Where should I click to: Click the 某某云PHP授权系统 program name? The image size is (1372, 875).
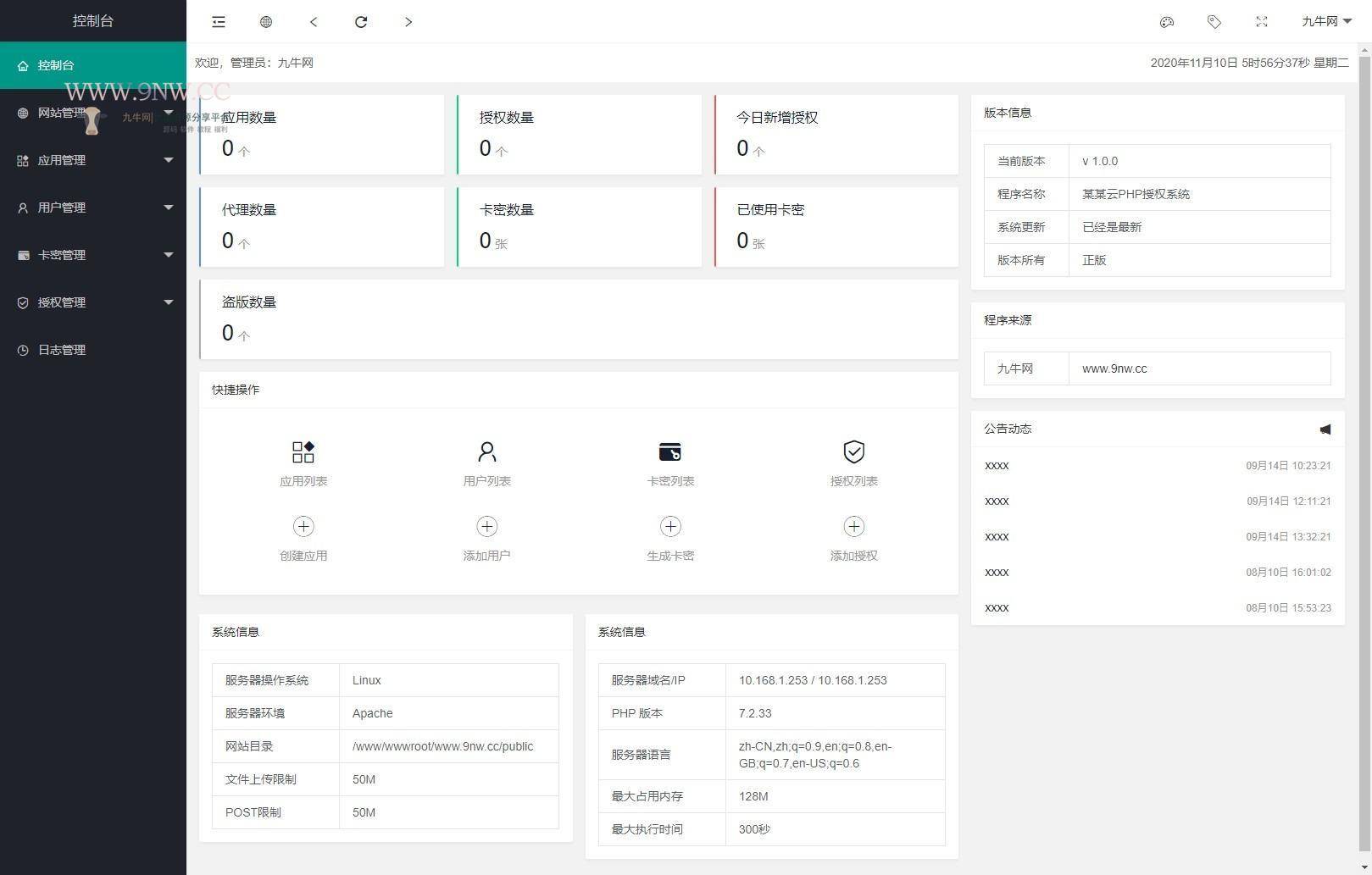tap(1136, 194)
